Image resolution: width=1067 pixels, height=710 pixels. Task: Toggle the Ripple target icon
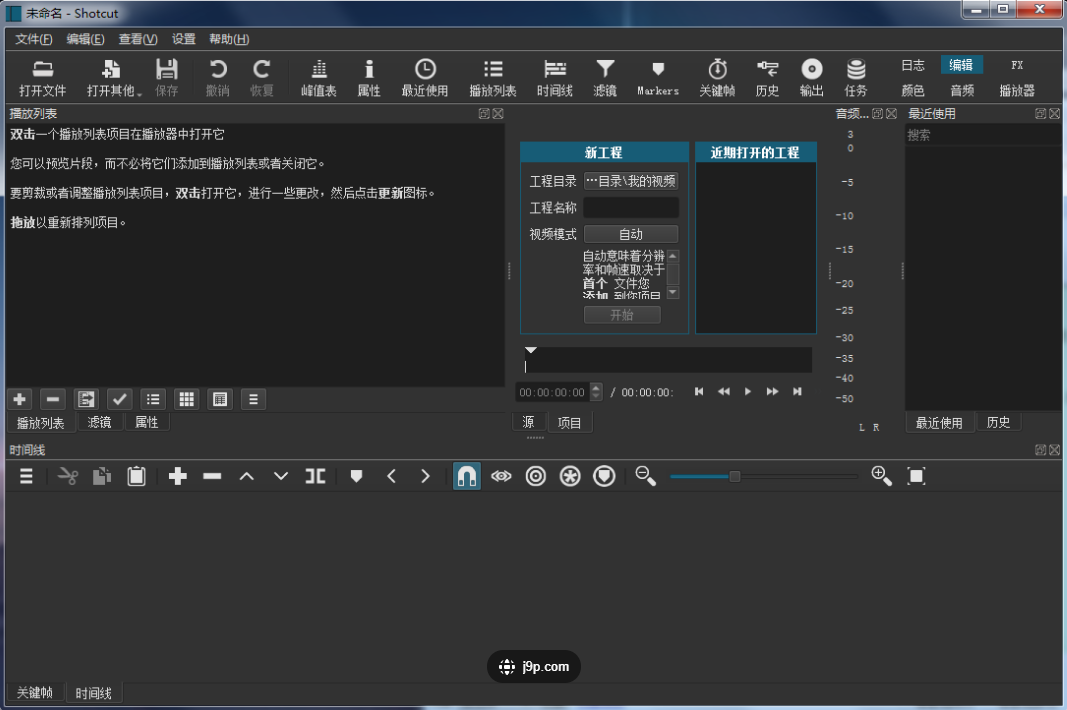point(536,477)
